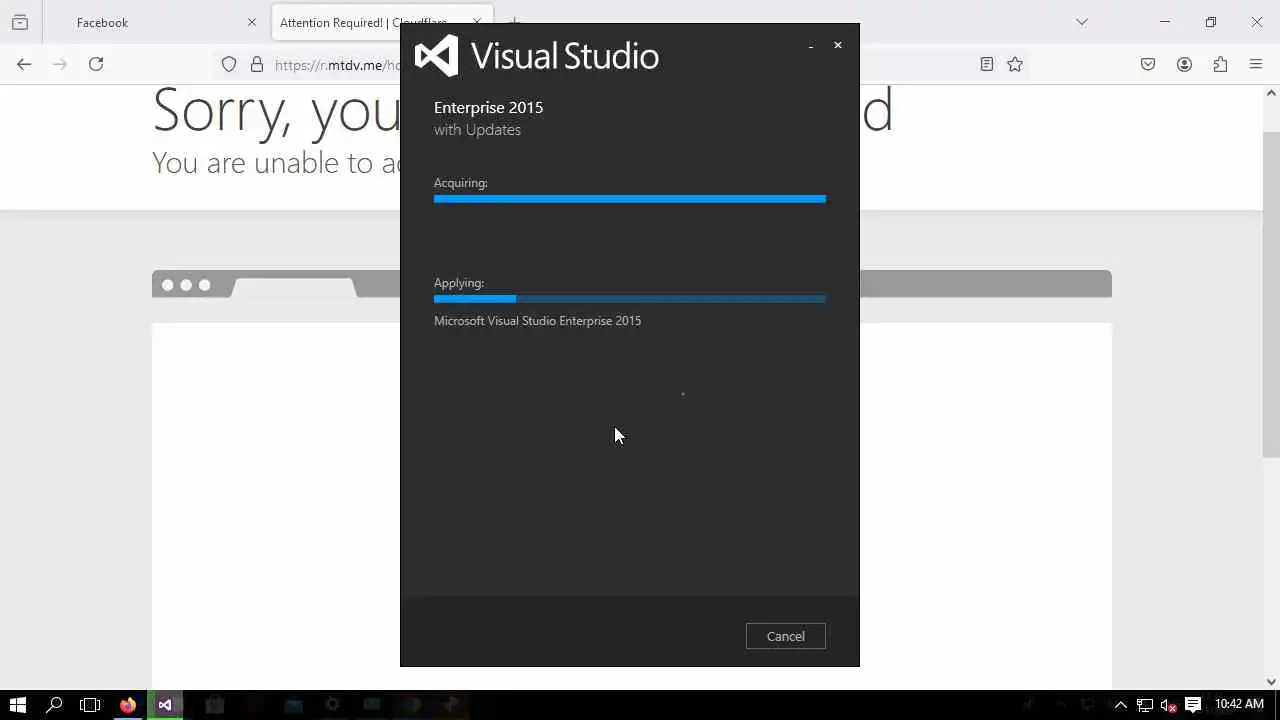Open the Action Center notifications icon

click(x=1192, y=705)
